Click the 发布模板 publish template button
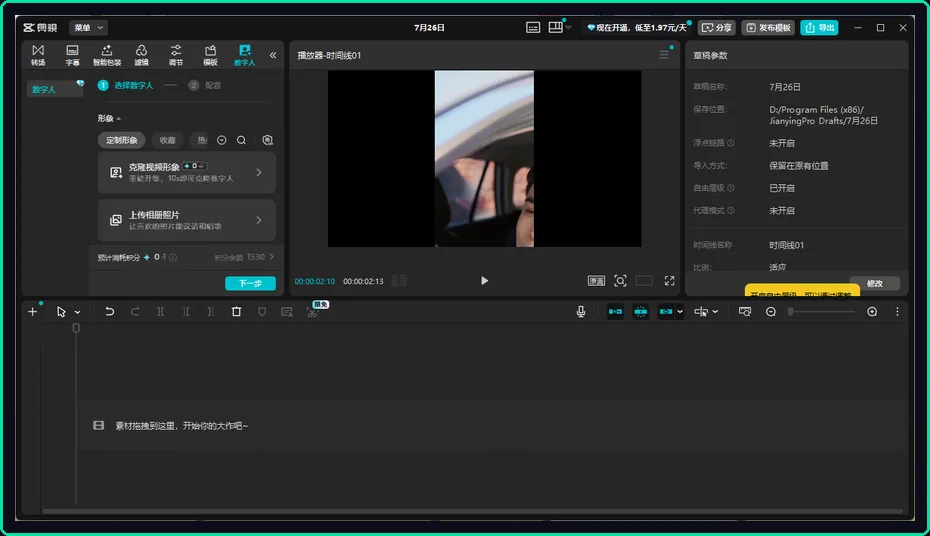Viewport: 930px width, 536px height. [768, 27]
